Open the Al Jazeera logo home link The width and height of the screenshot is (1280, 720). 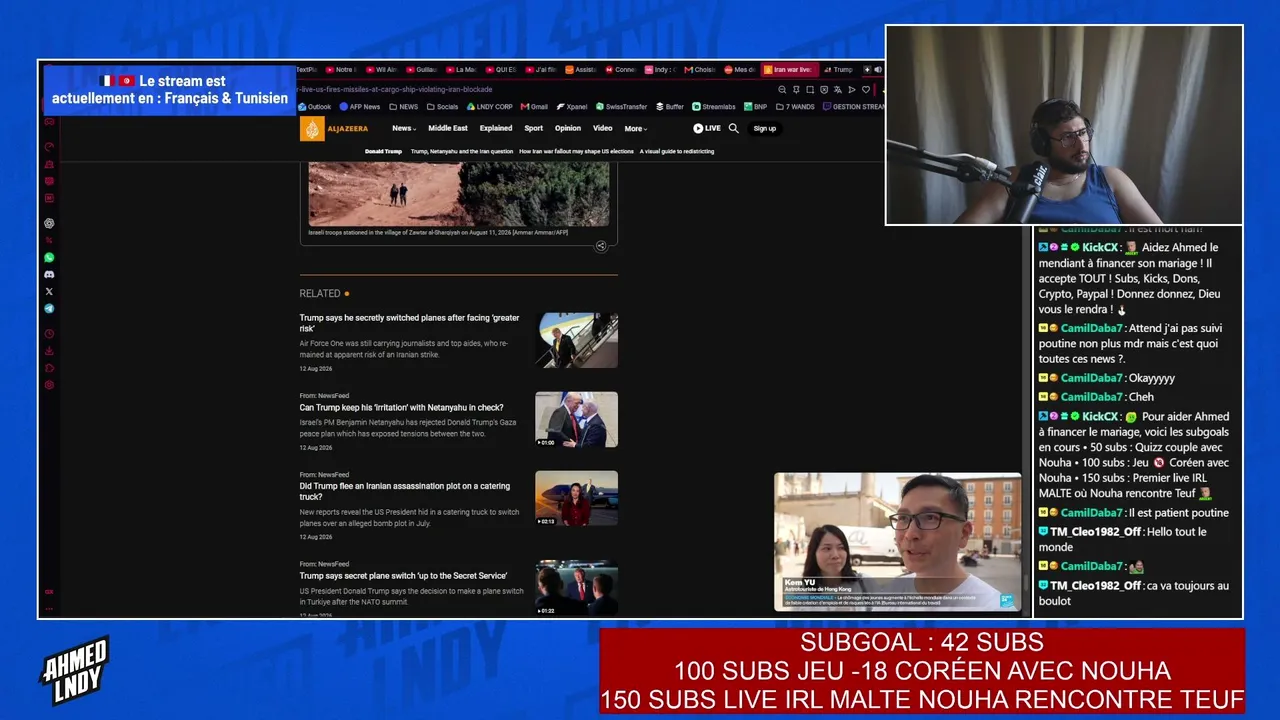[x=334, y=129]
